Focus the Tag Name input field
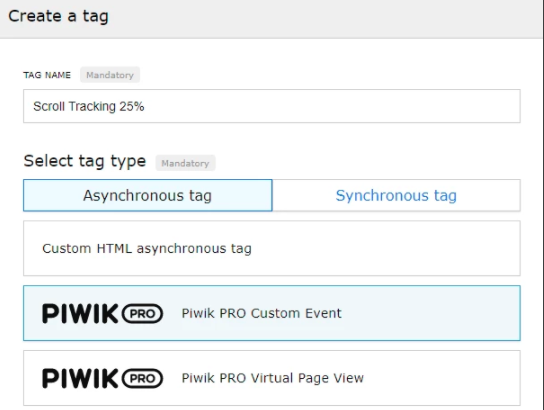Image resolution: width=544 pixels, height=410 pixels. pyautogui.click(x=272, y=106)
